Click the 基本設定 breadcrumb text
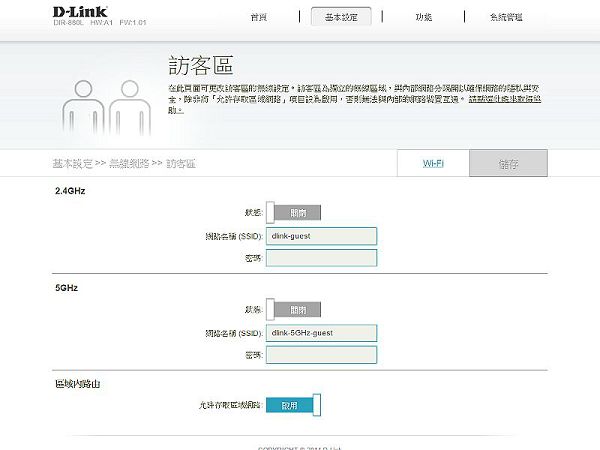This screenshot has height=450, width=600. [x=73, y=164]
